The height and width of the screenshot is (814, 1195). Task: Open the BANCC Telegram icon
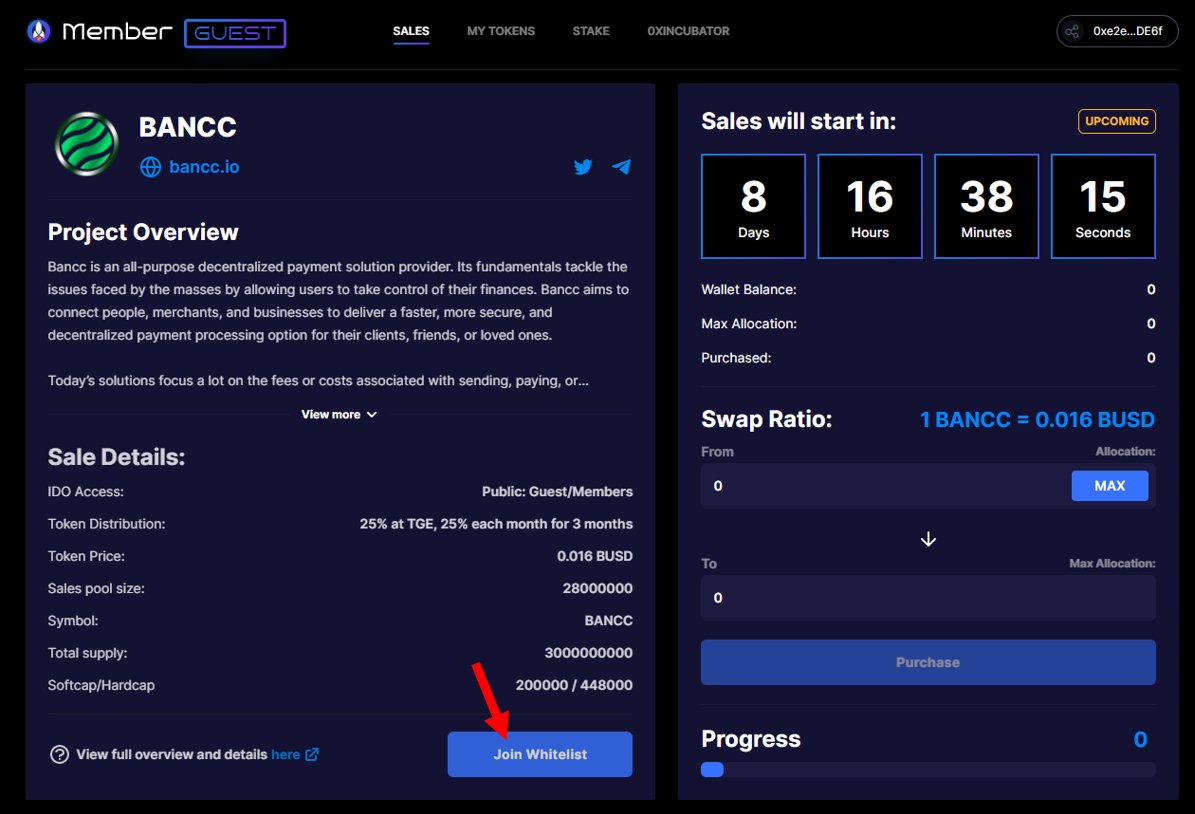pos(621,167)
